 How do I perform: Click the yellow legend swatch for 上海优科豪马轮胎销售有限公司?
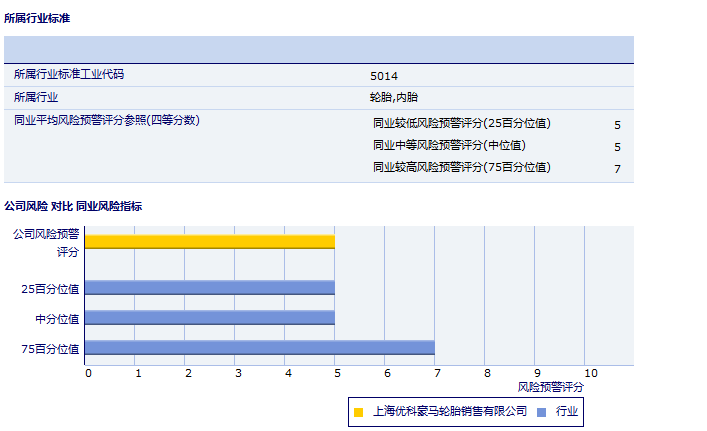coord(358,411)
